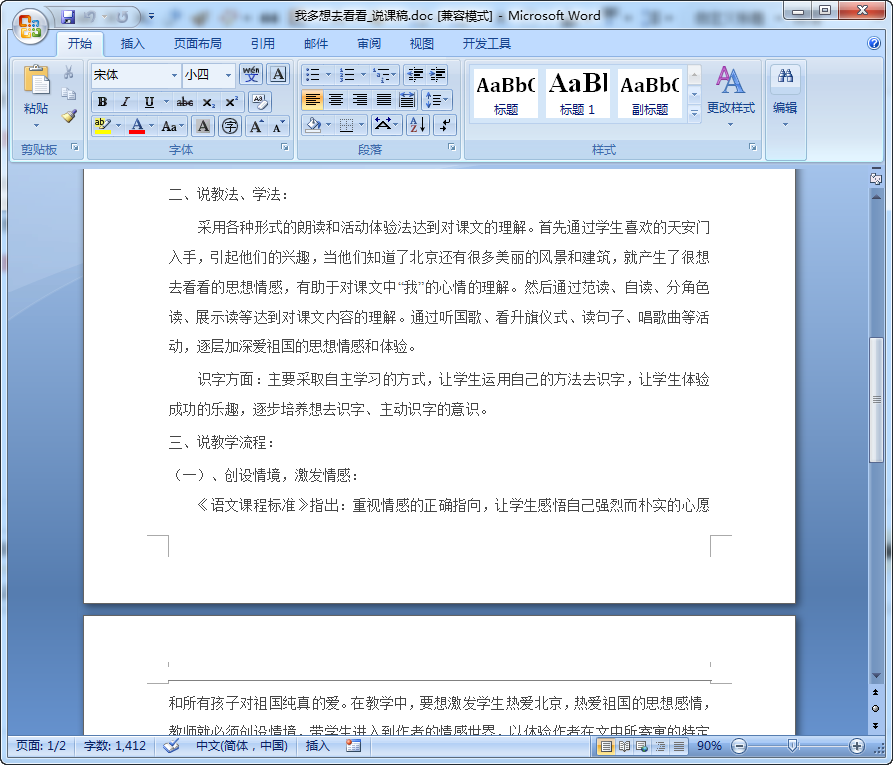Open Word help question mark
The image size is (893, 765).
click(874, 43)
